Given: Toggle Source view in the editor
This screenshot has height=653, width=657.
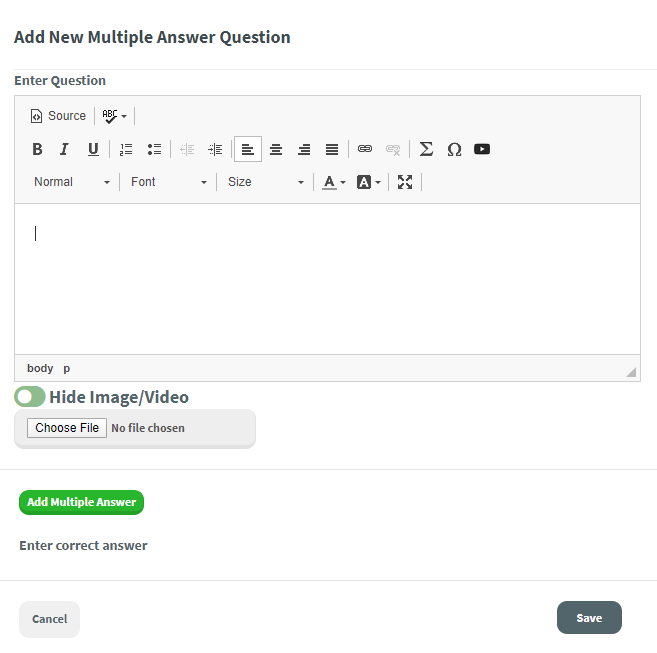Looking at the screenshot, I should pos(58,116).
